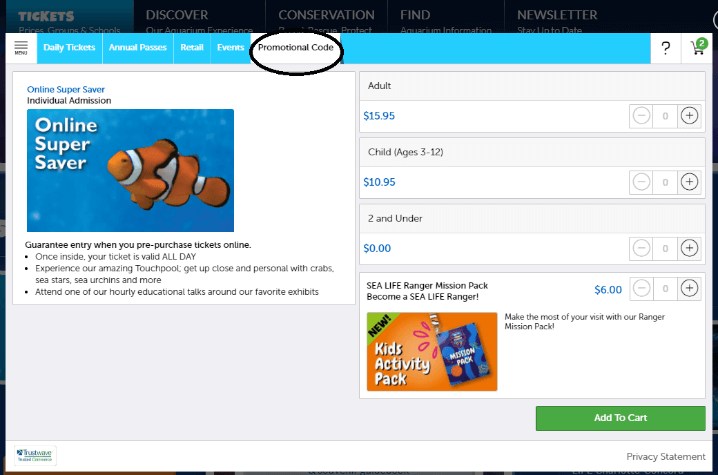This screenshot has height=475, width=718.
Task: Open the Privacy Statement link
Action: pyautogui.click(x=666, y=457)
